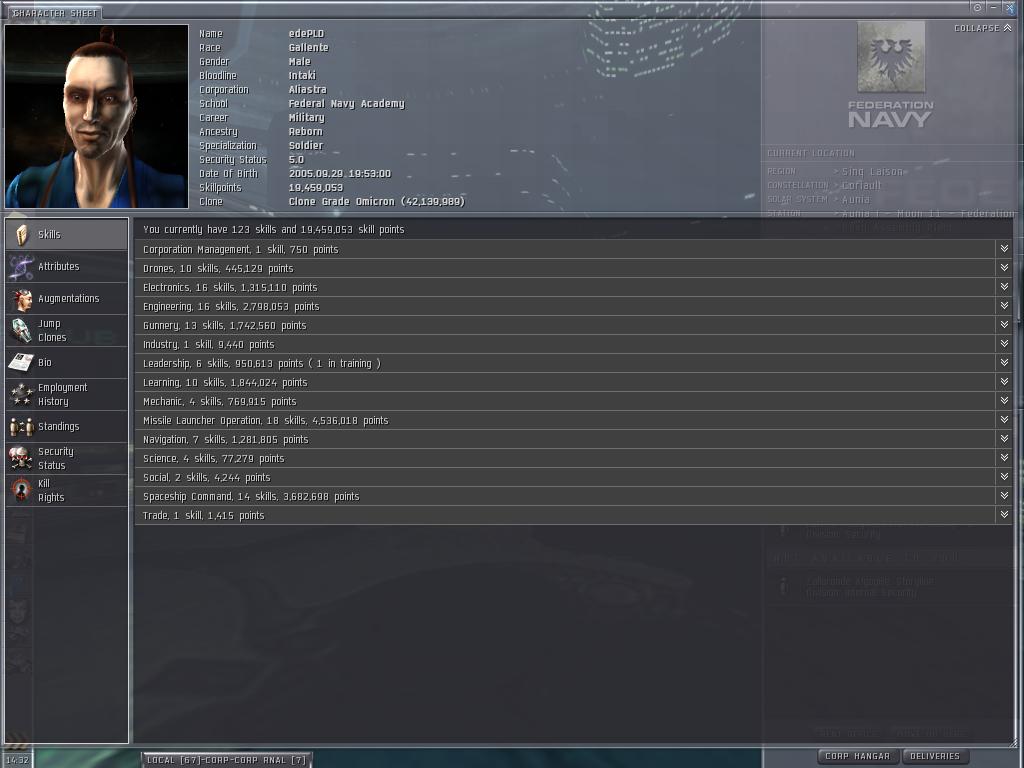Image resolution: width=1024 pixels, height=768 pixels.
Task: Click the Deliveries button
Action: 935,756
